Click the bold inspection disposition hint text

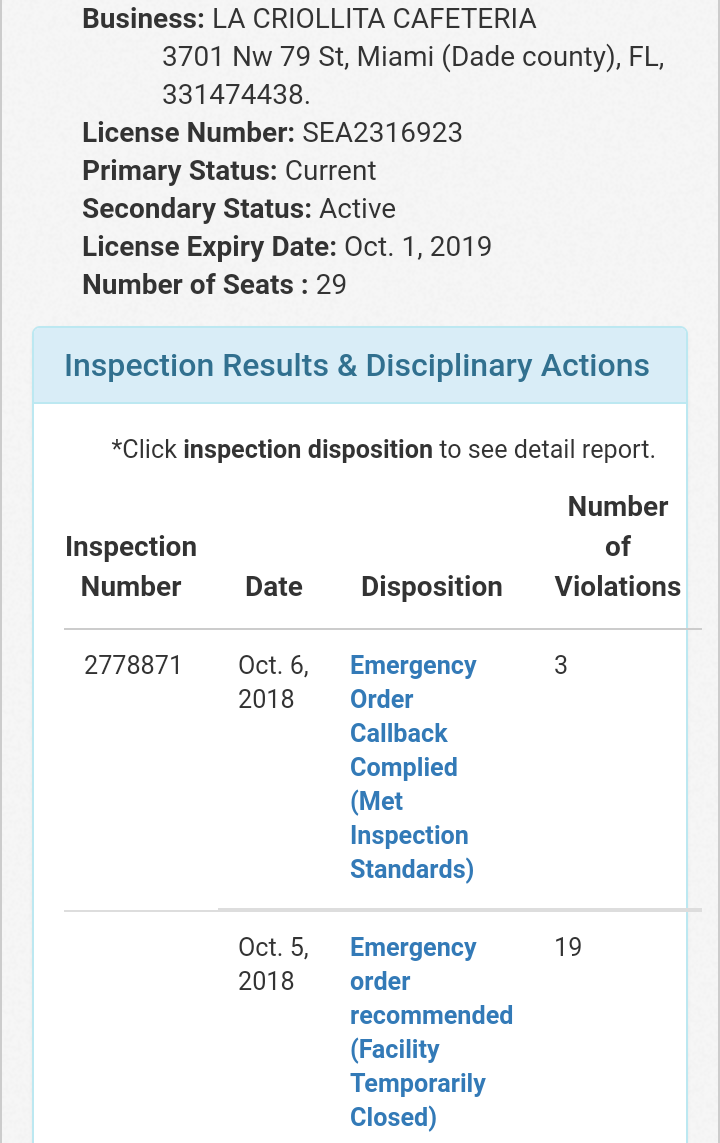click(308, 450)
